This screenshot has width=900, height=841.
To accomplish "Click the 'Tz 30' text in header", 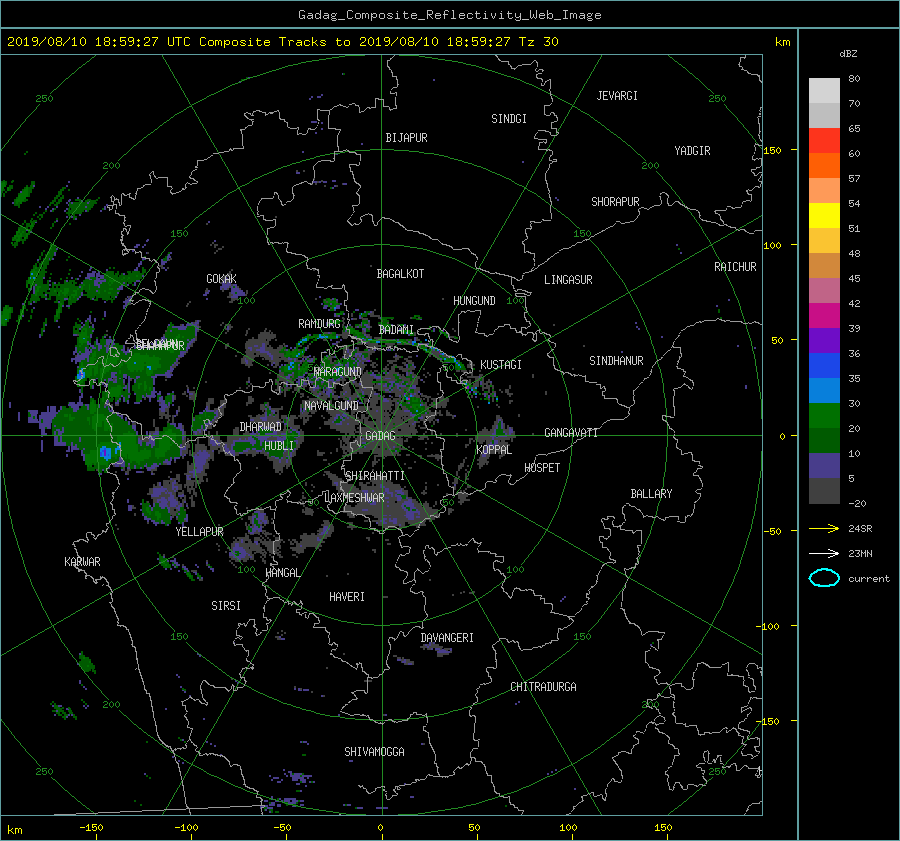I will 538,42.
